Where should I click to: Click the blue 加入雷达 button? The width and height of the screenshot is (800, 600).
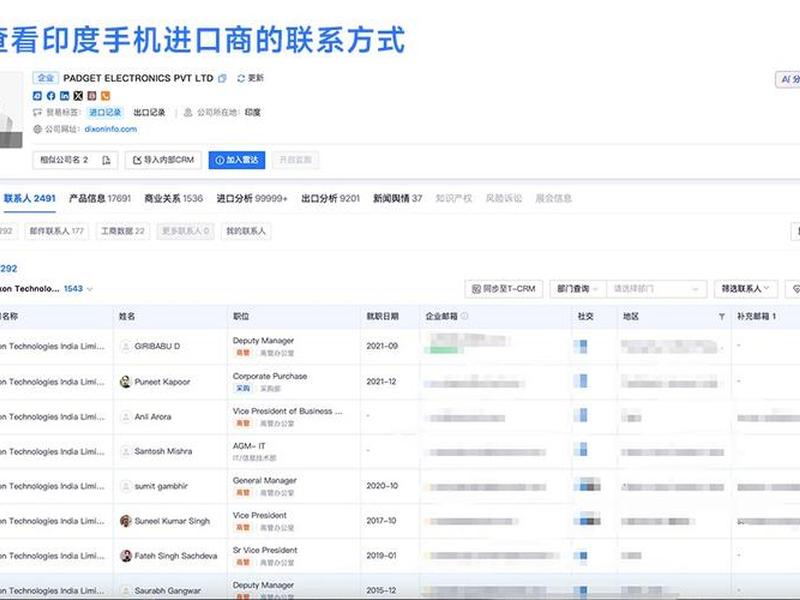[237, 160]
